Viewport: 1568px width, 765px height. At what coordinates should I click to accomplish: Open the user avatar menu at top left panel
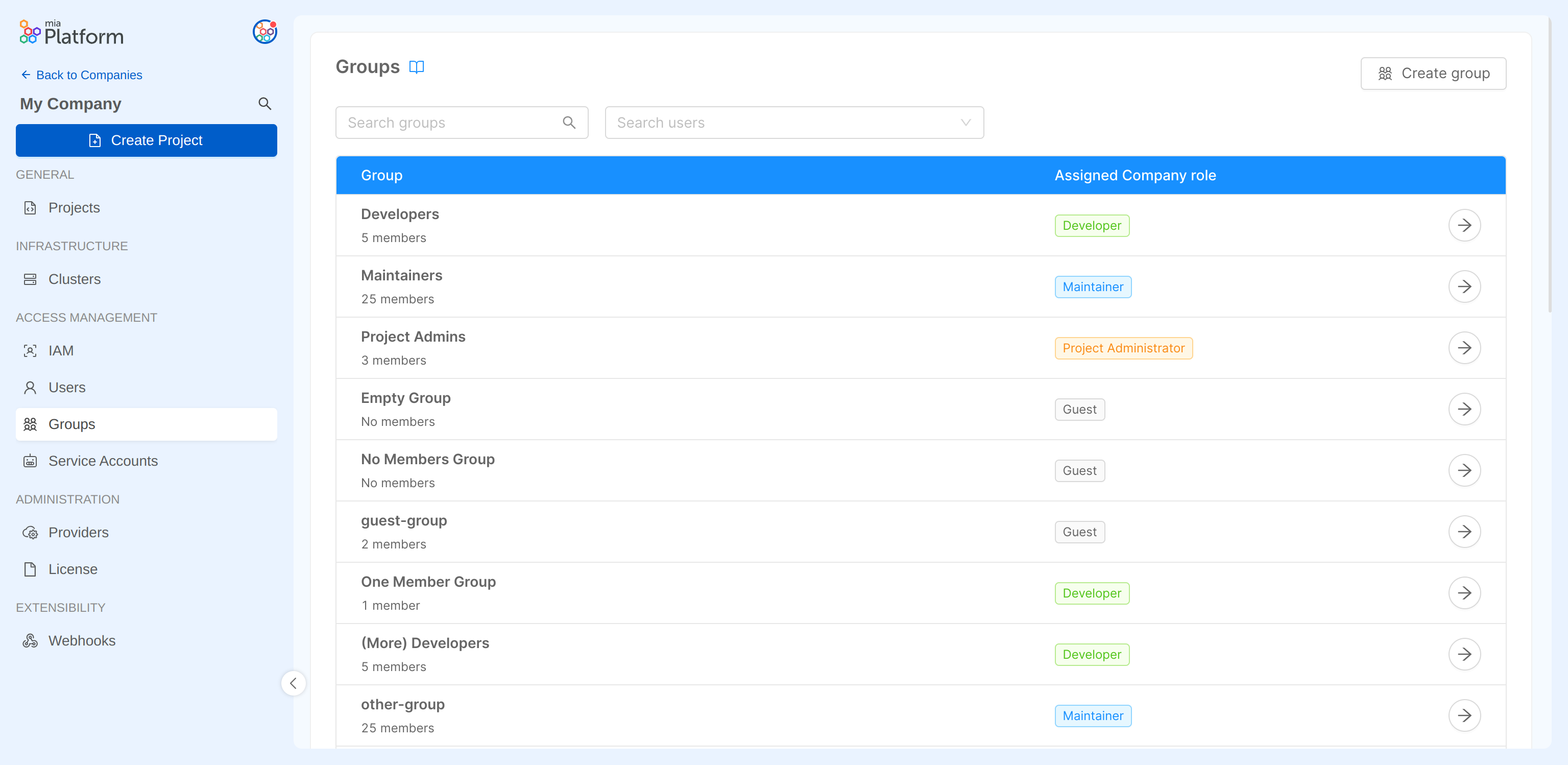point(264,32)
